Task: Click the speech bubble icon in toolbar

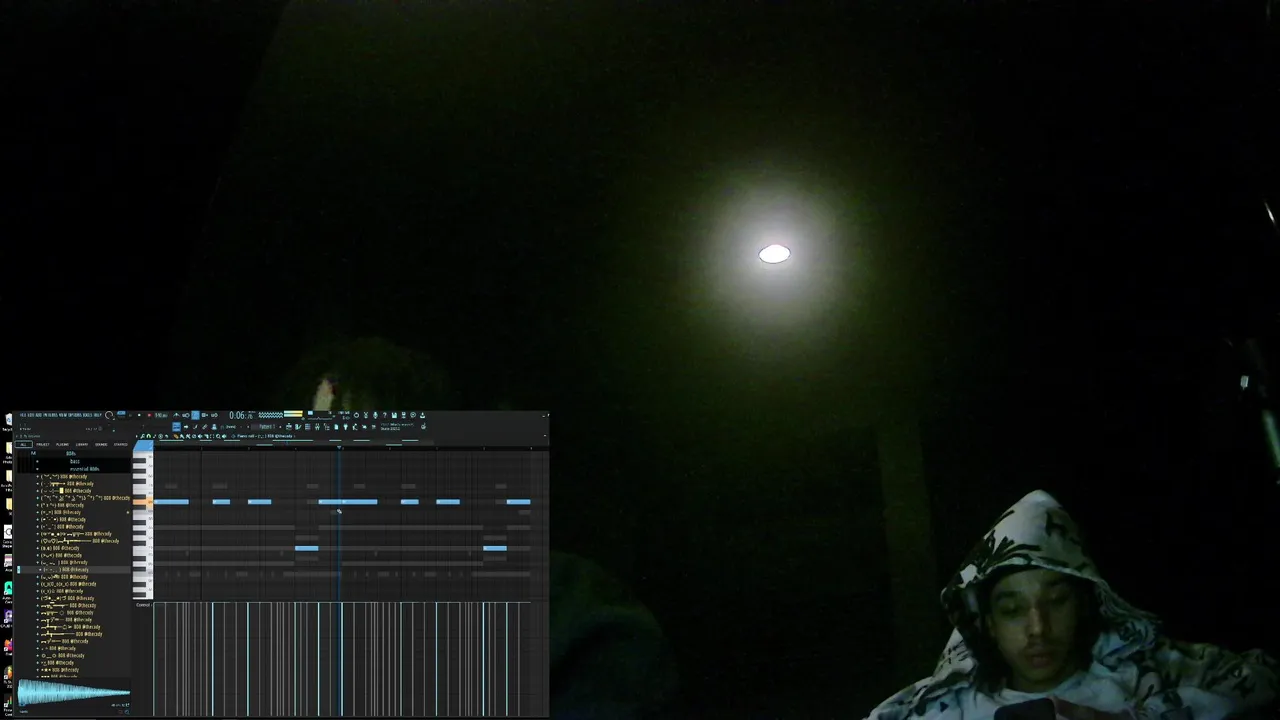Action: pos(413,415)
